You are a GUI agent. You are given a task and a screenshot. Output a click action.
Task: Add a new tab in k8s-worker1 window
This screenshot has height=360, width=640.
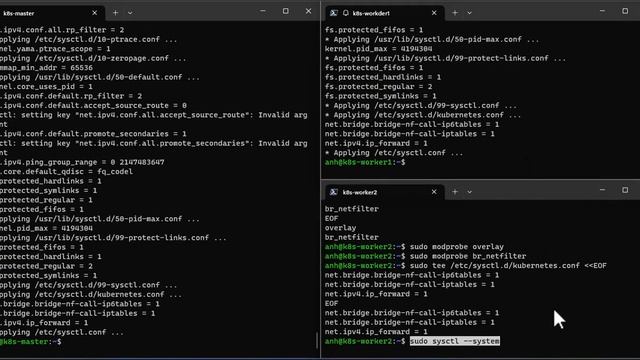[x=455, y=13]
